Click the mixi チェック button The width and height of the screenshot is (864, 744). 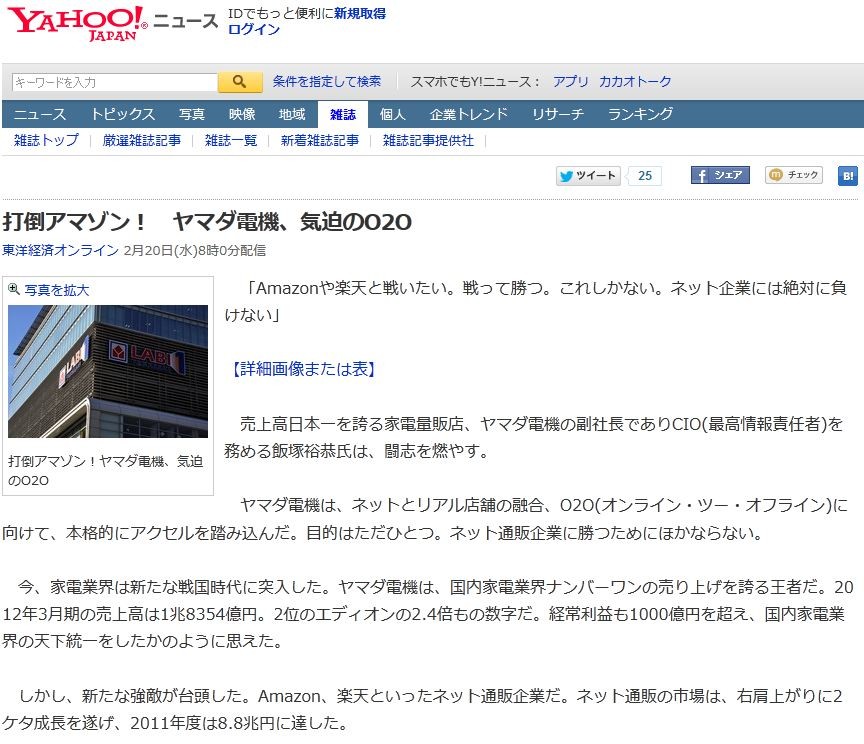793,175
